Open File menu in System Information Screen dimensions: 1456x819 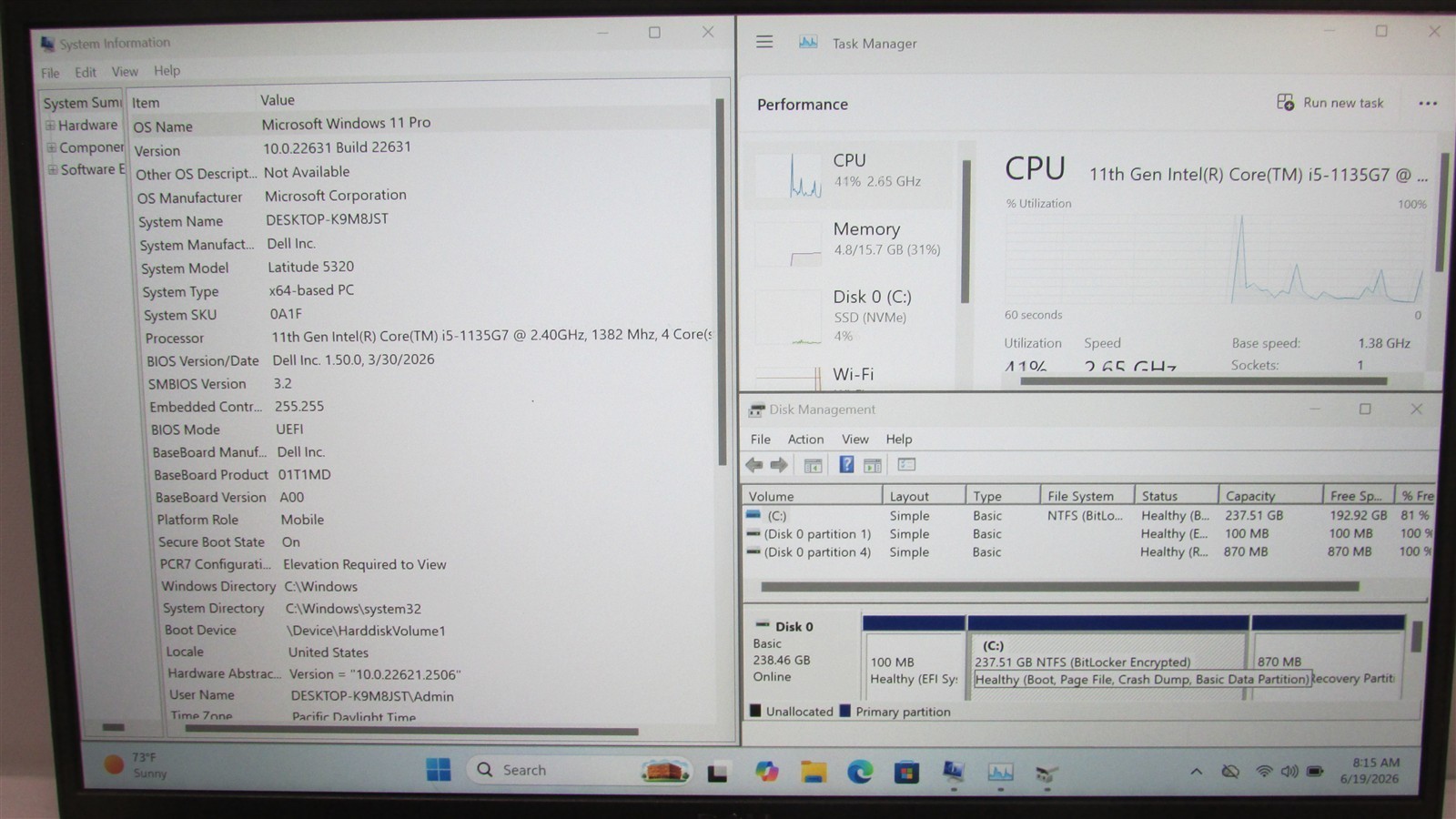(x=50, y=73)
